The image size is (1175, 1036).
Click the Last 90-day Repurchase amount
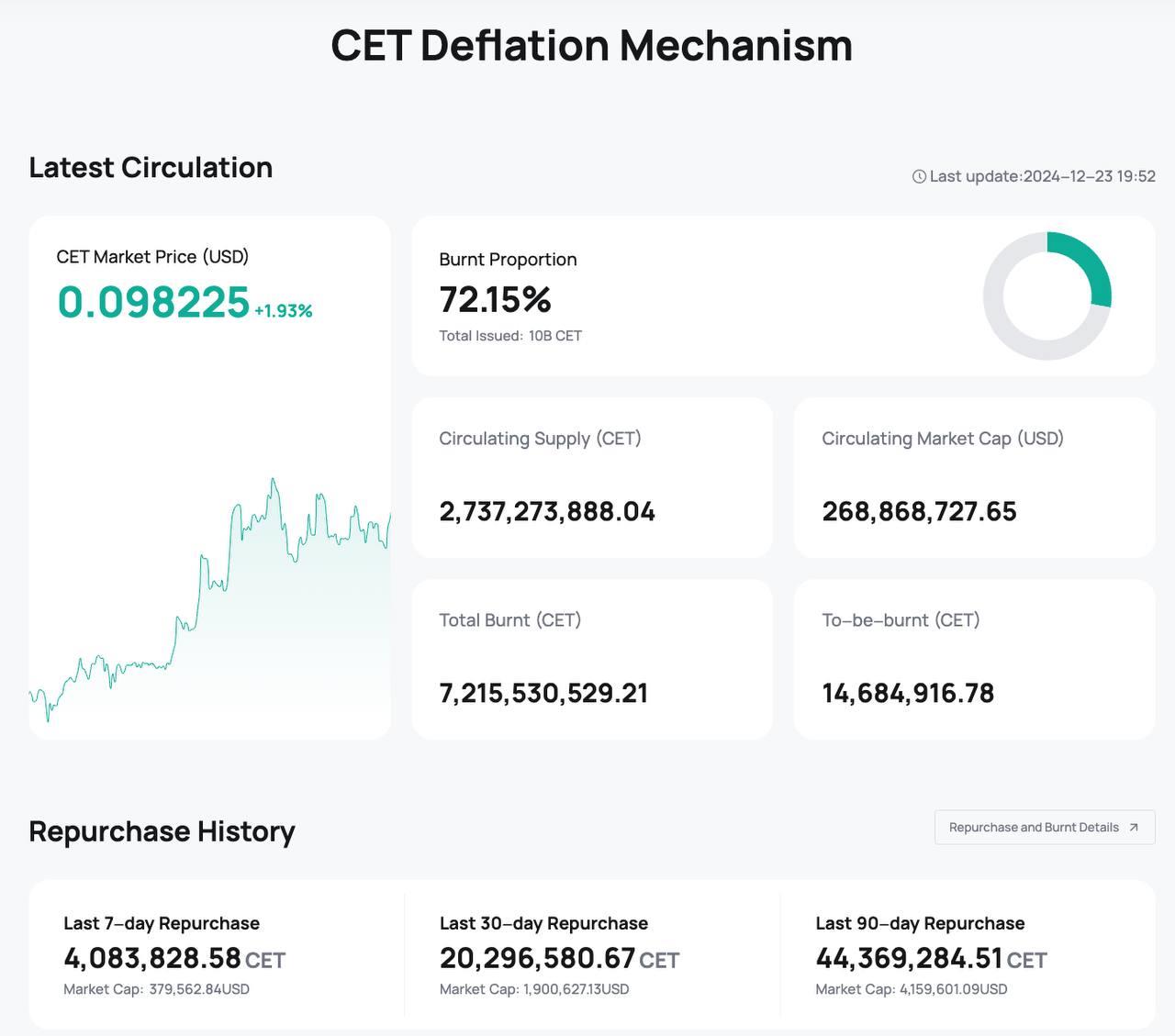[909, 958]
